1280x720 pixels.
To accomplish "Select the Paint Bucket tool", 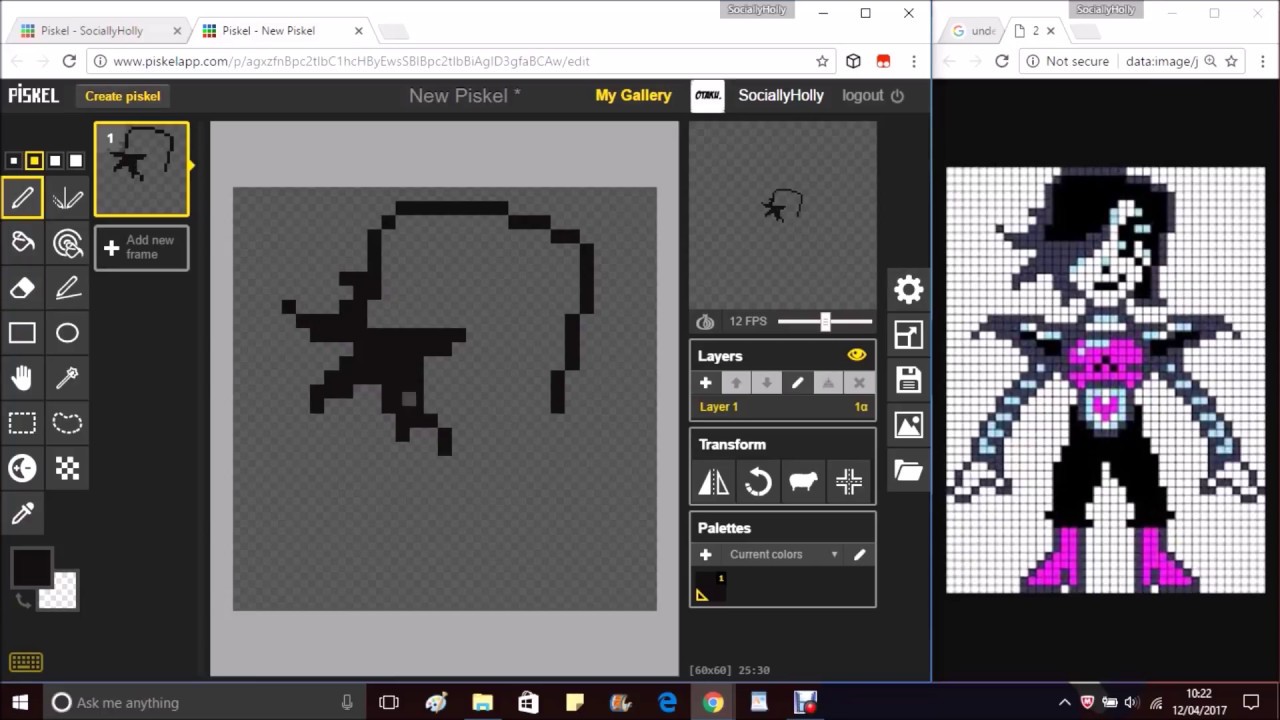I will coord(22,242).
